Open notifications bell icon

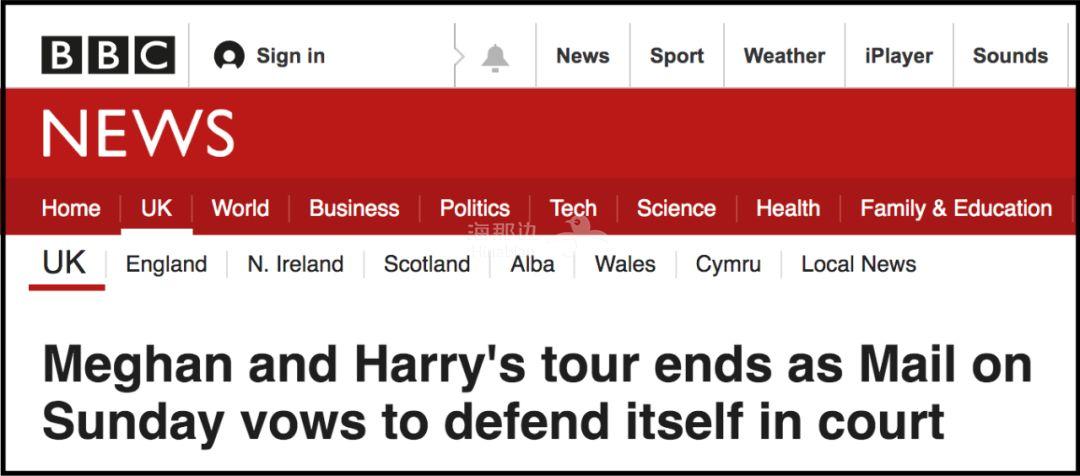point(494,58)
